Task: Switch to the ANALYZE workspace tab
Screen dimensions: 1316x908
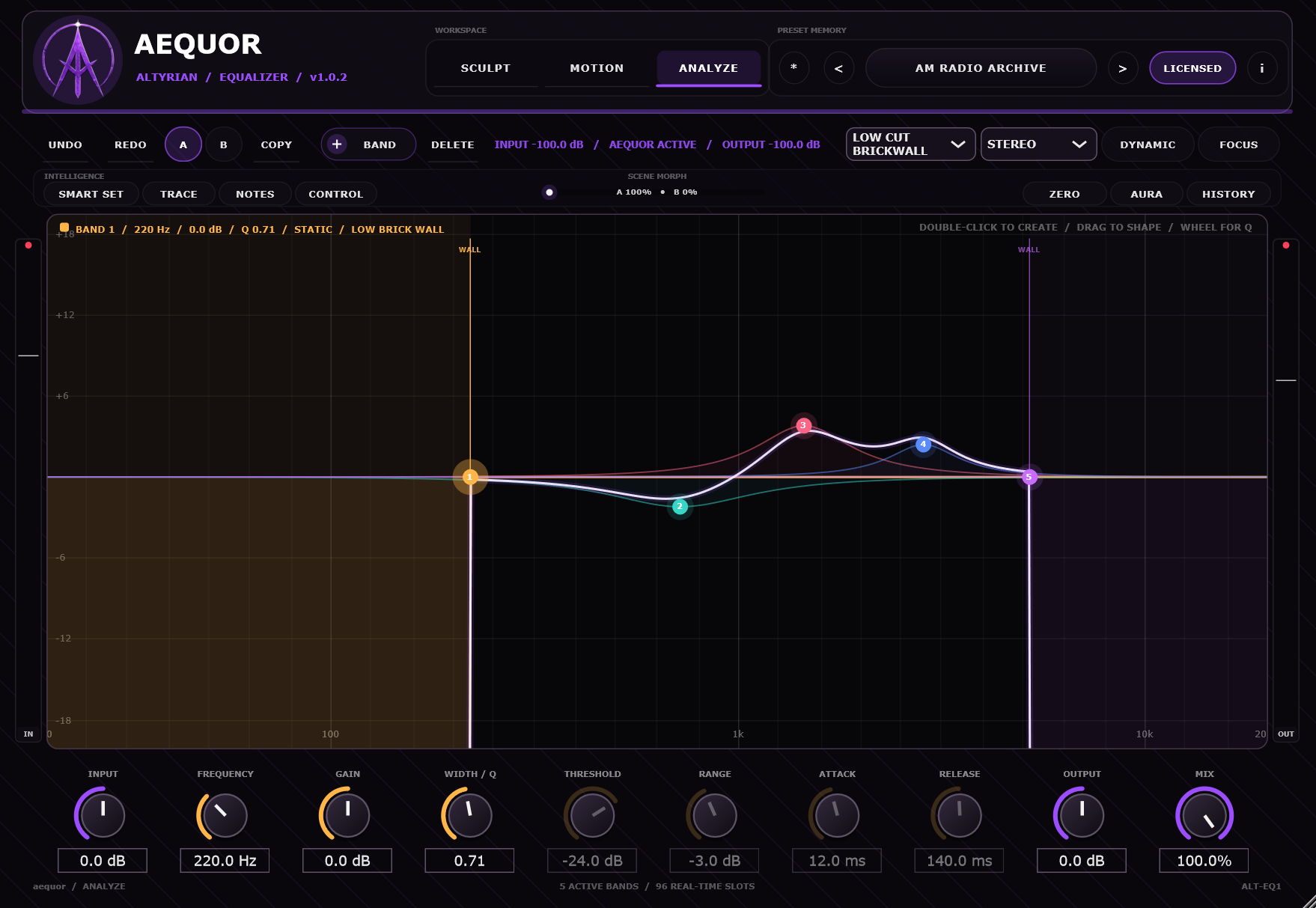Action: 709,68
